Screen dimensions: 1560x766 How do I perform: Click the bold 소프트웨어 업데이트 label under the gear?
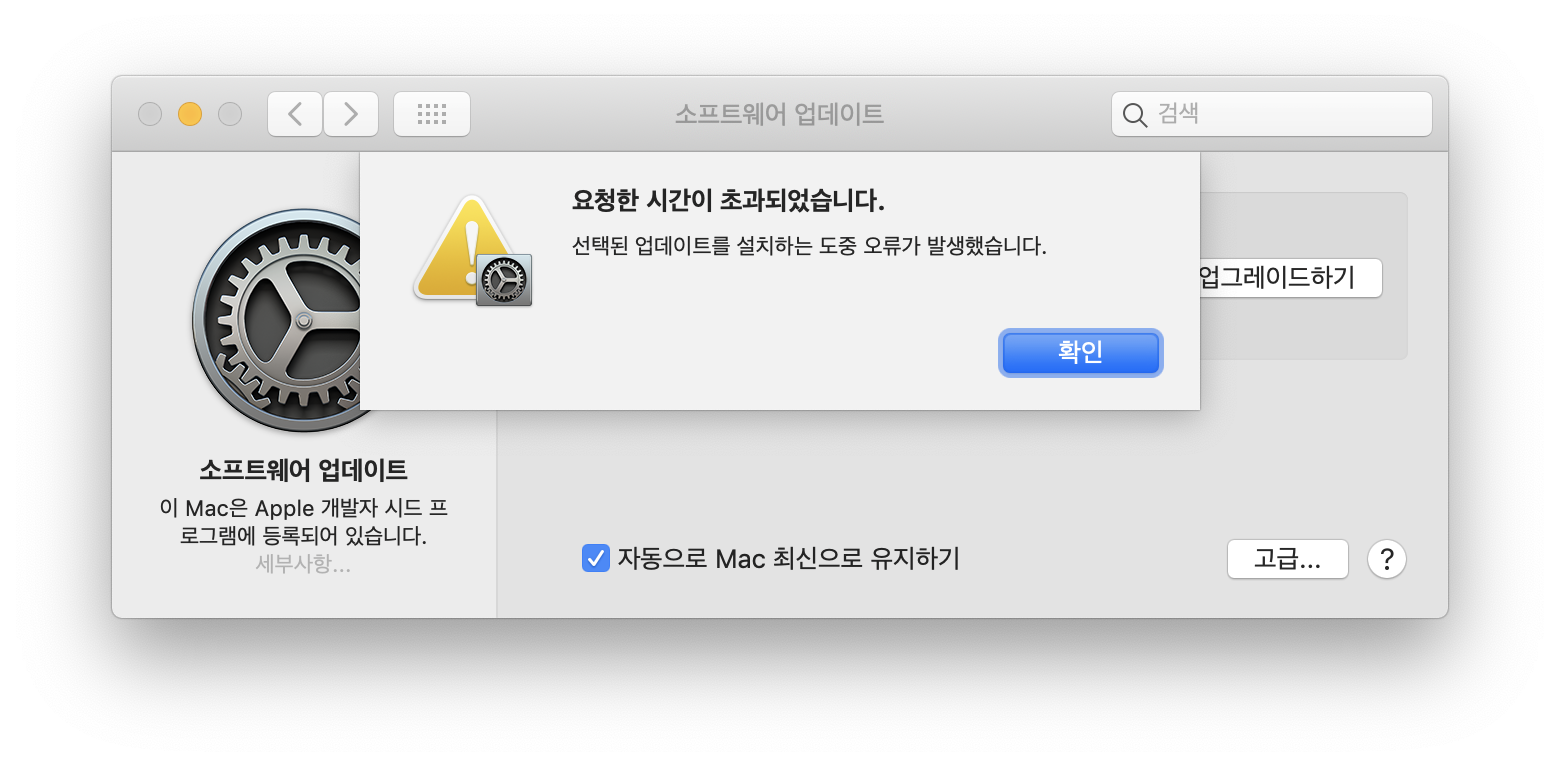[303, 470]
